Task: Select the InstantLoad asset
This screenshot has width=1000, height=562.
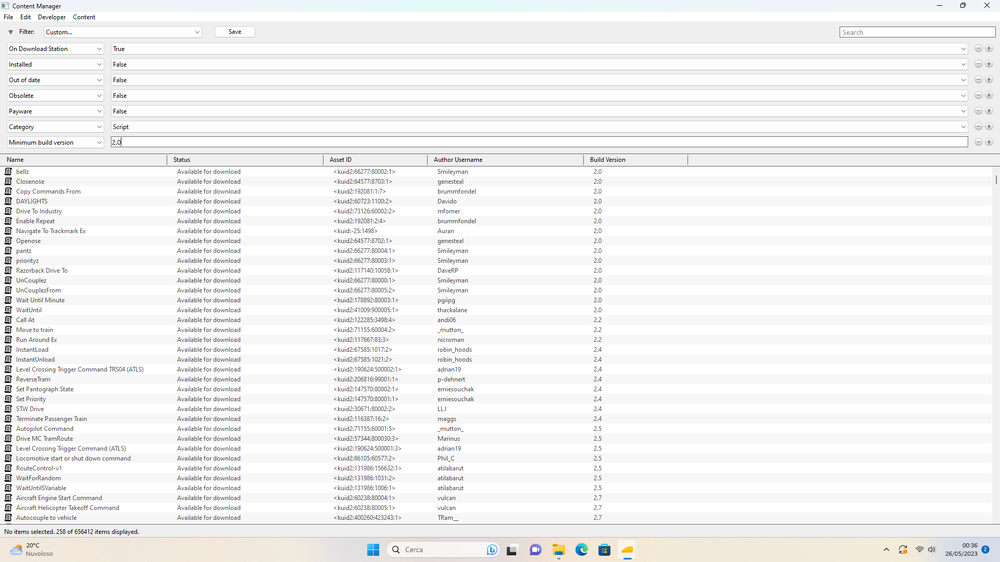Action: click(32, 350)
